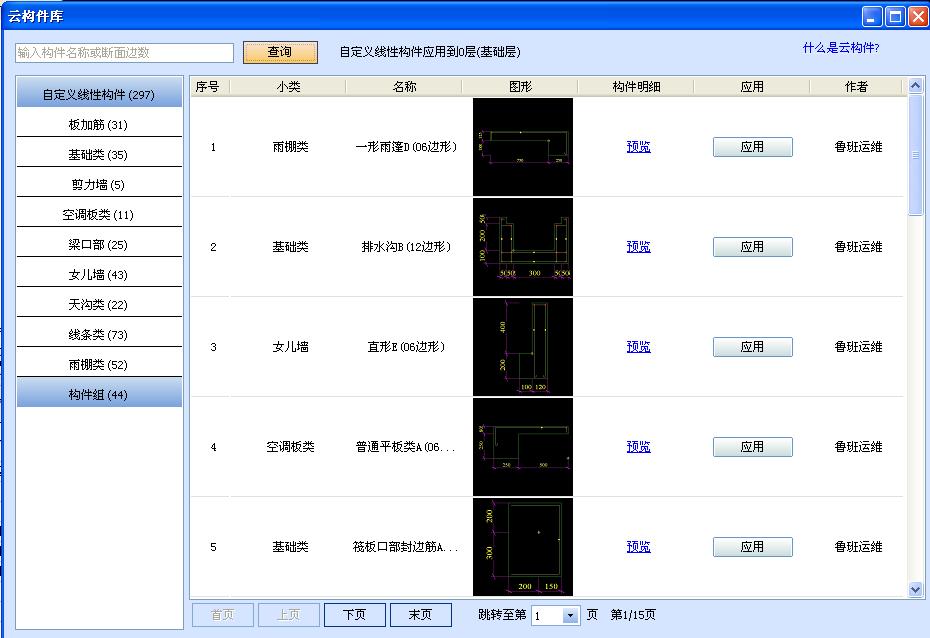Sort by the 小类 column header
Screen dimensions: 930x638
click(x=288, y=87)
